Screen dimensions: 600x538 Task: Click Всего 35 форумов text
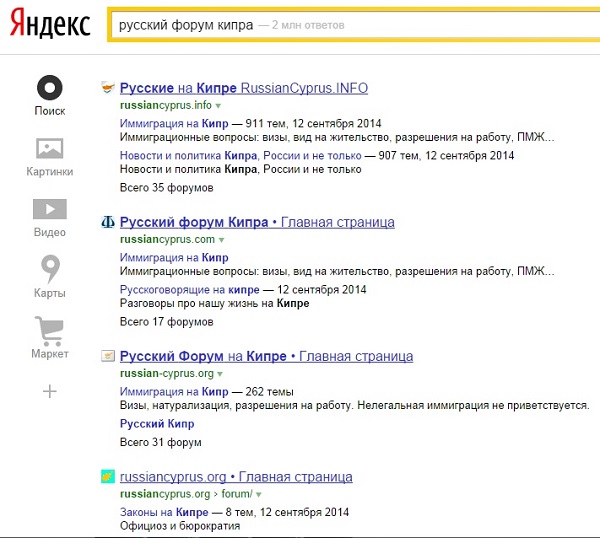(x=166, y=188)
